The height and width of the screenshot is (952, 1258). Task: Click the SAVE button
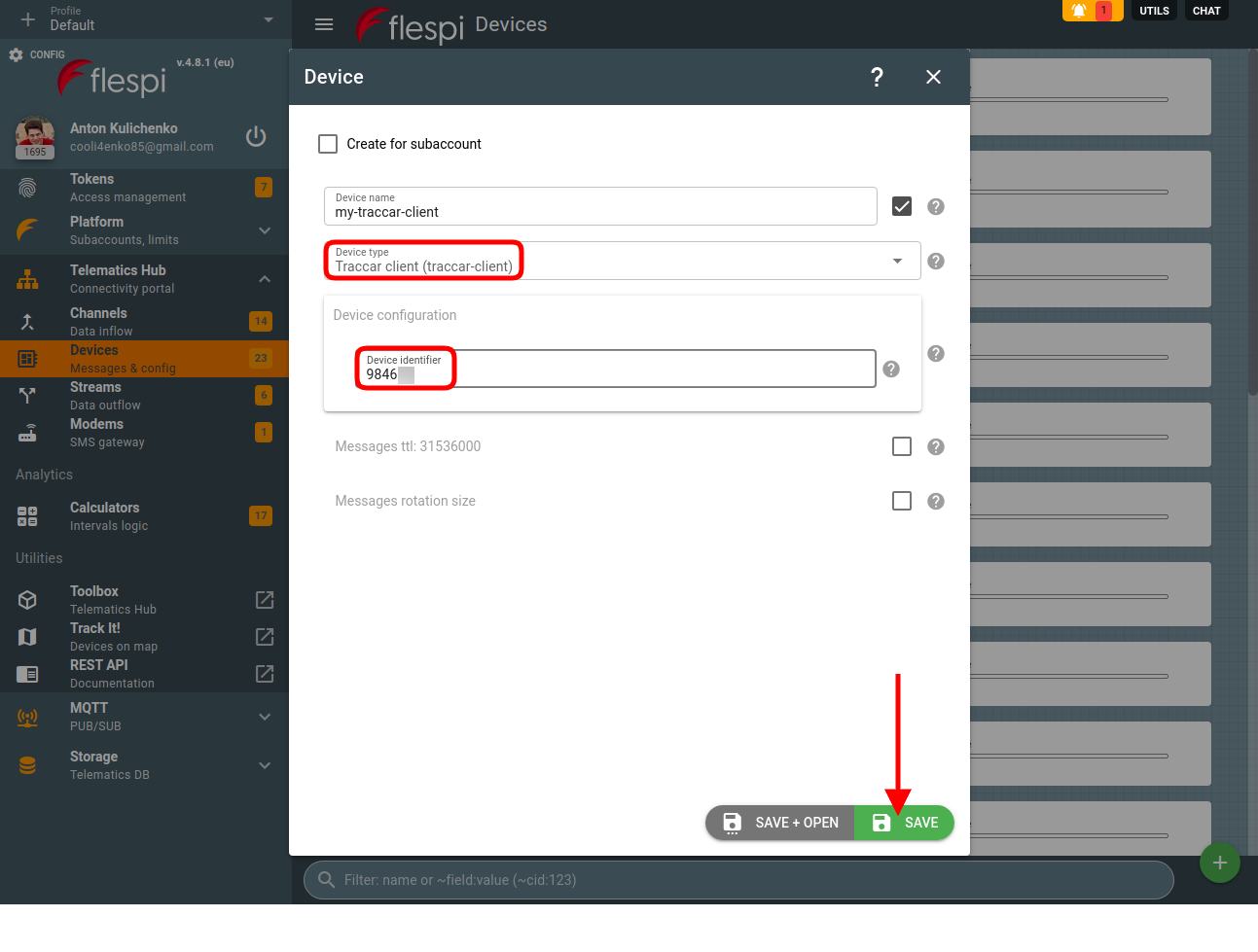[904, 823]
